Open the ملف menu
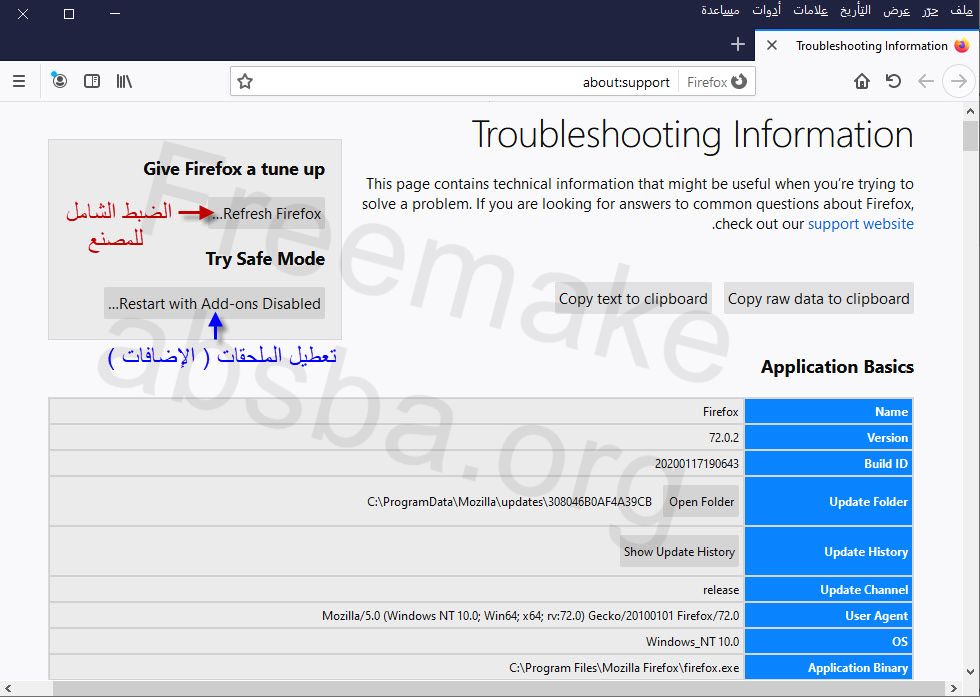This screenshot has height=697, width=980. (x=961, y=11)
